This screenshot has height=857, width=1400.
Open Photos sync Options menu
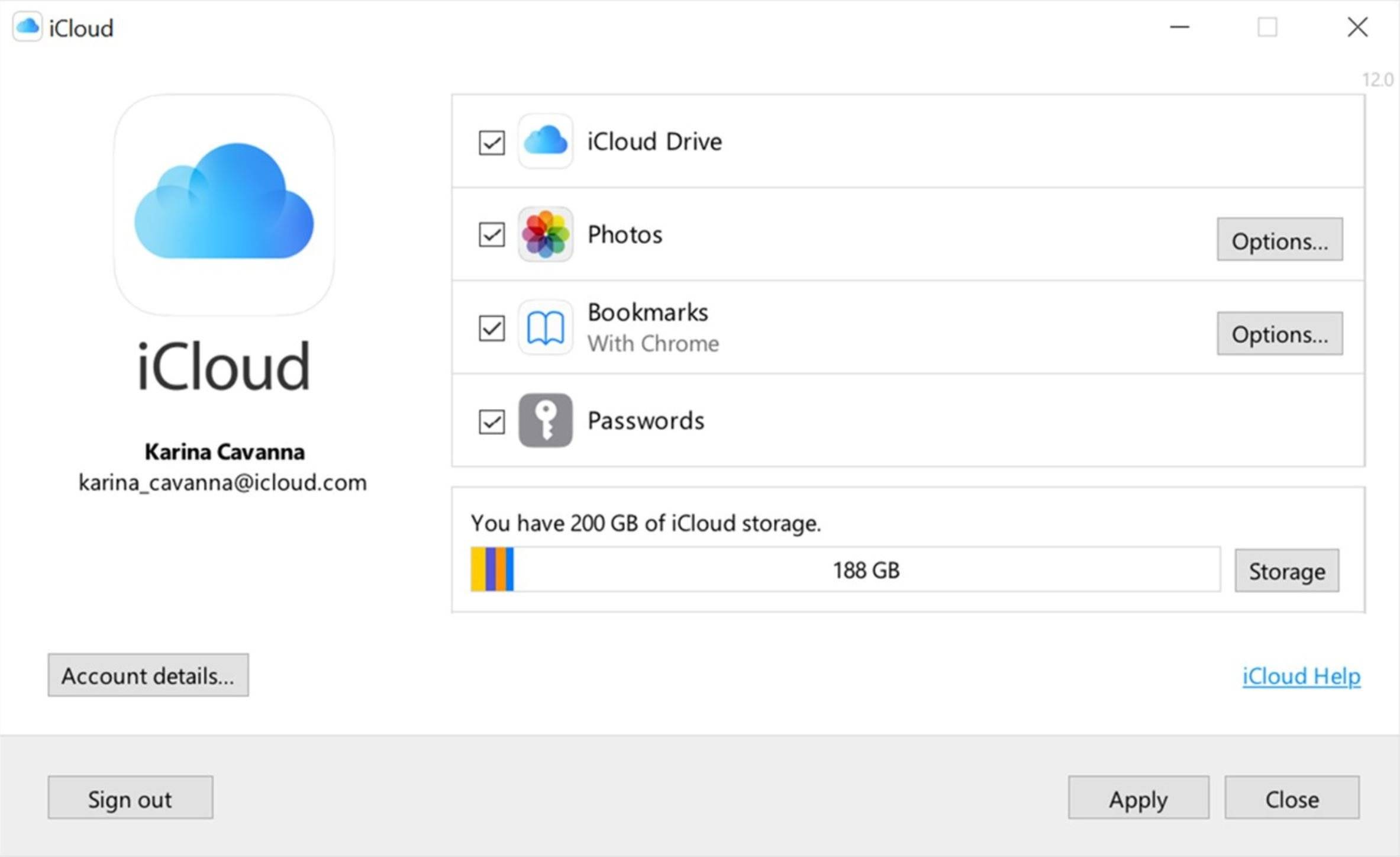pos(1280,240)
